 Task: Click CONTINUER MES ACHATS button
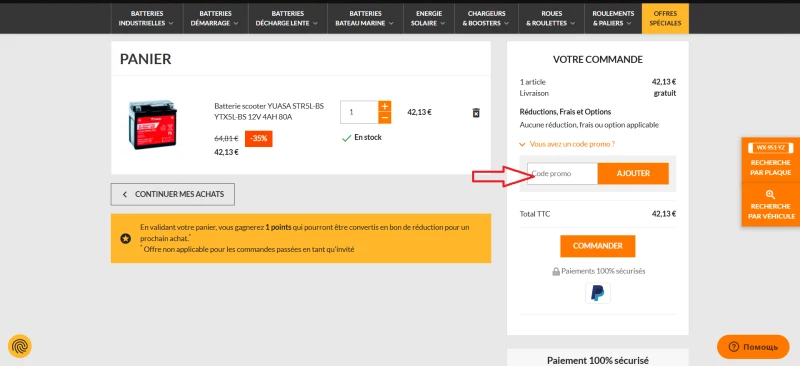coord(173,194)
